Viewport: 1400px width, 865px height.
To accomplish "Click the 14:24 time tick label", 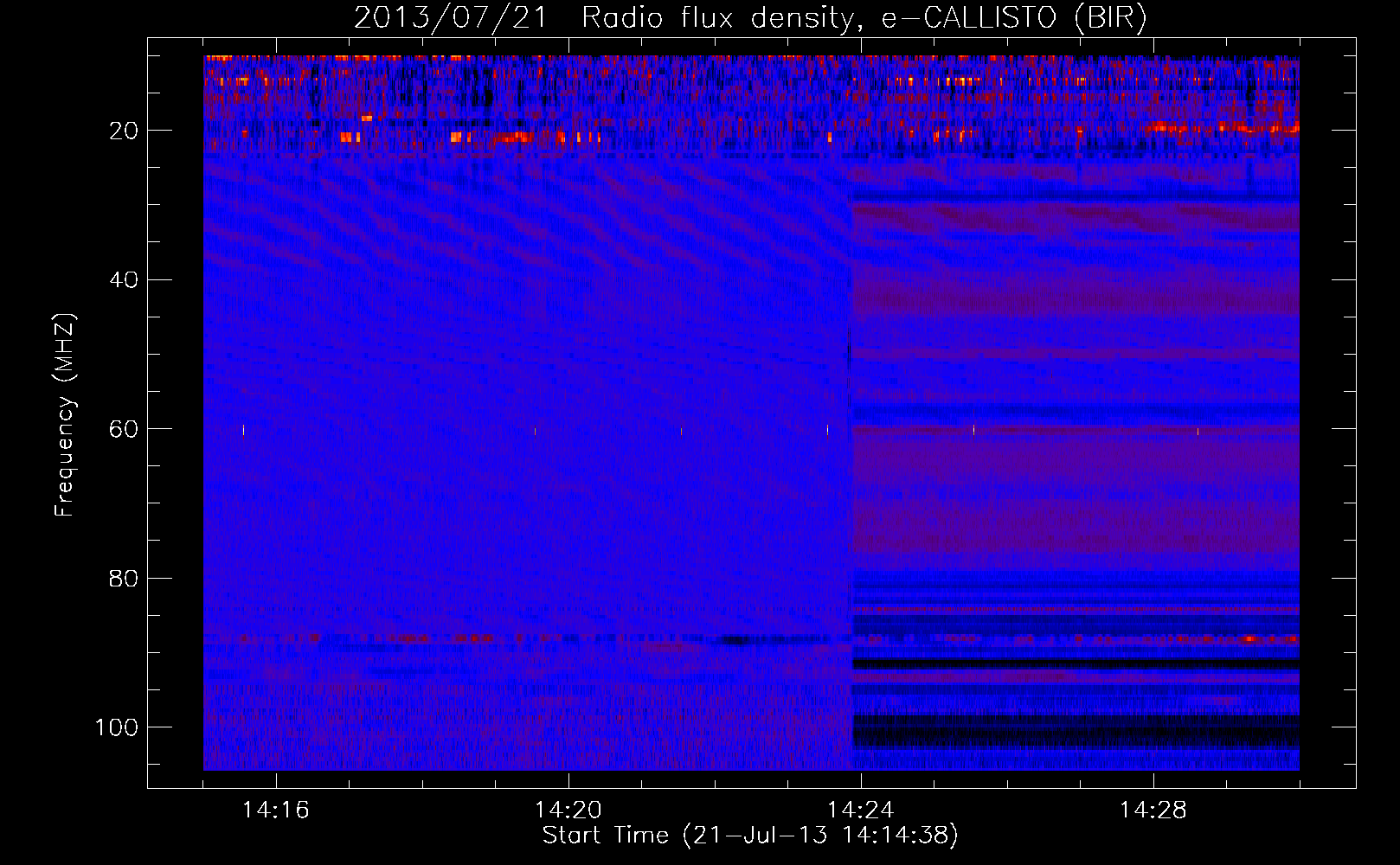I will coord(861,811).
